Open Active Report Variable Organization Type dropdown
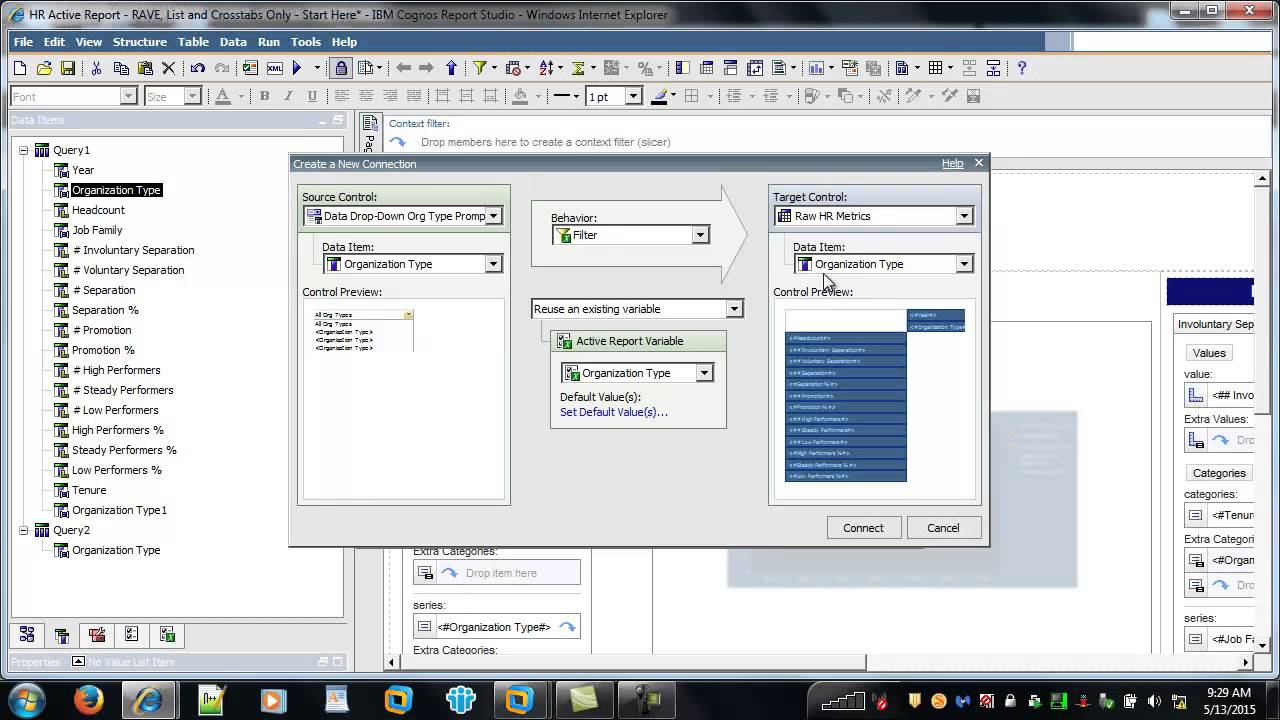 pyautogui.click(x=704, y=373)
